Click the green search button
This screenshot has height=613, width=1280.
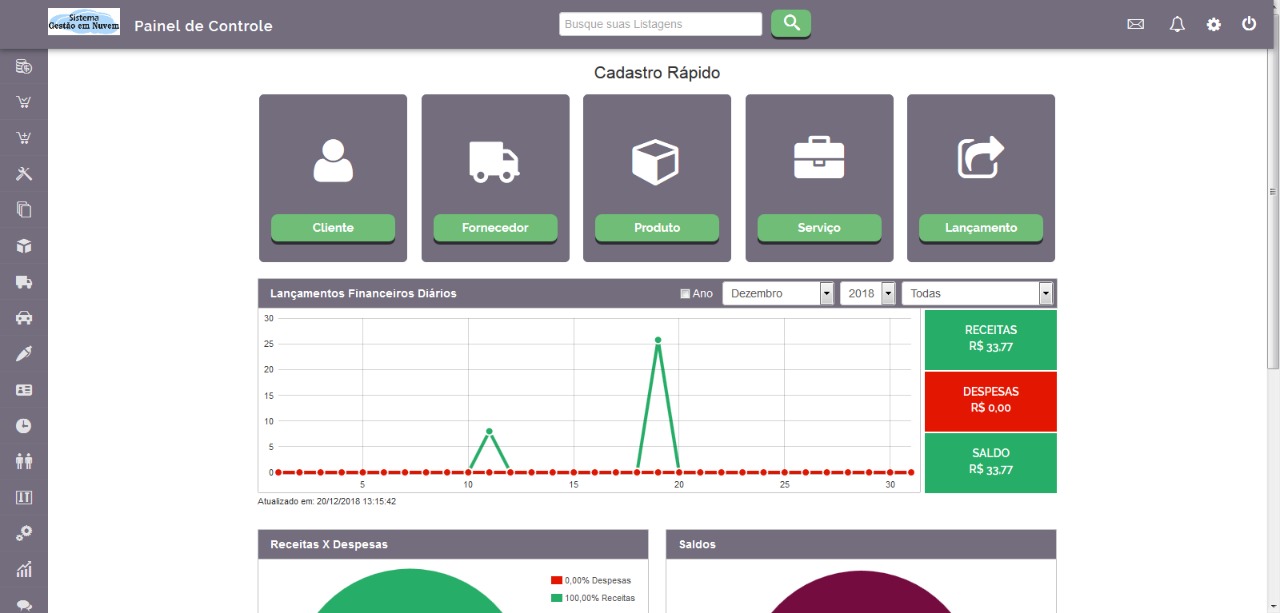(x=791, y=23)
